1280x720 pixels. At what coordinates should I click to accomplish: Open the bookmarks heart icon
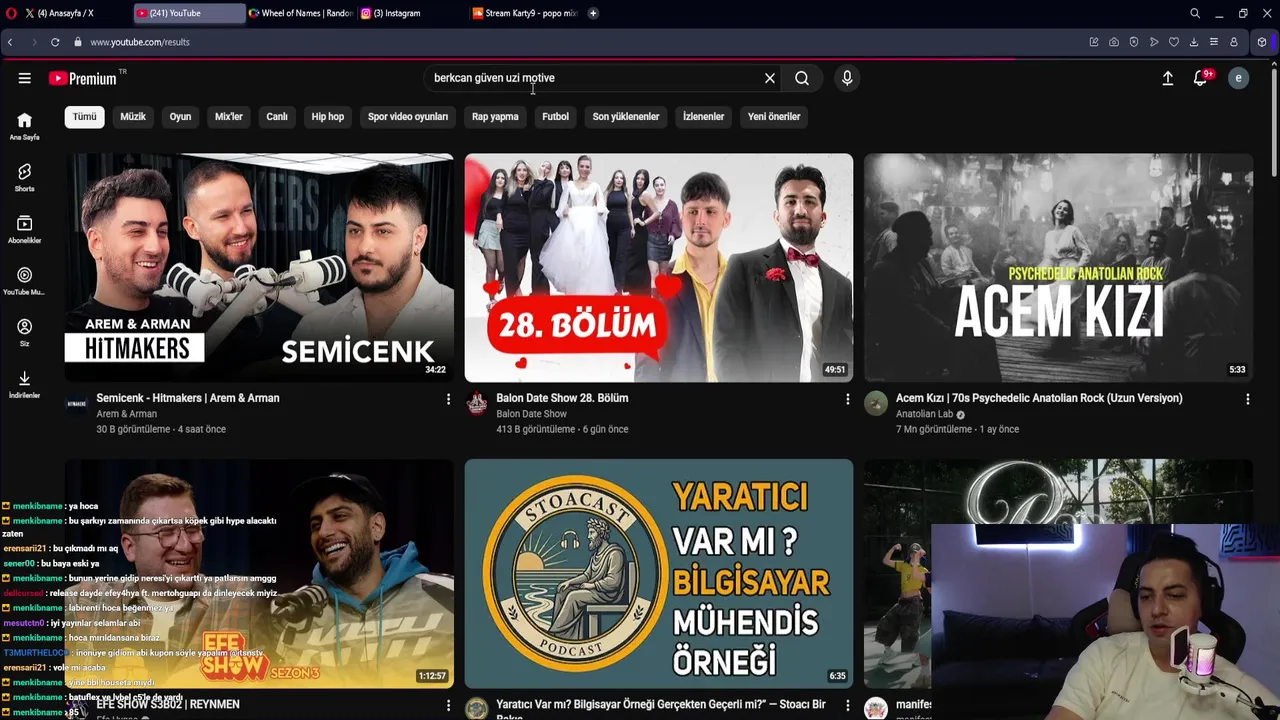click(x=1174, y=42)
